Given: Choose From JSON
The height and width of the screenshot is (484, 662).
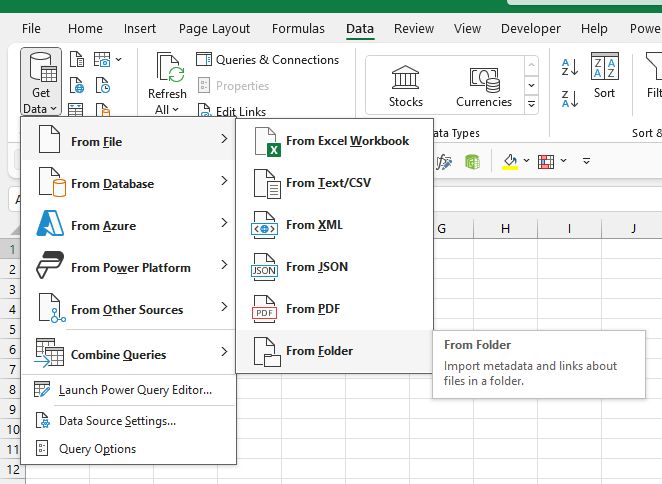Looking at the screenshot, I should tap(334, 266).
